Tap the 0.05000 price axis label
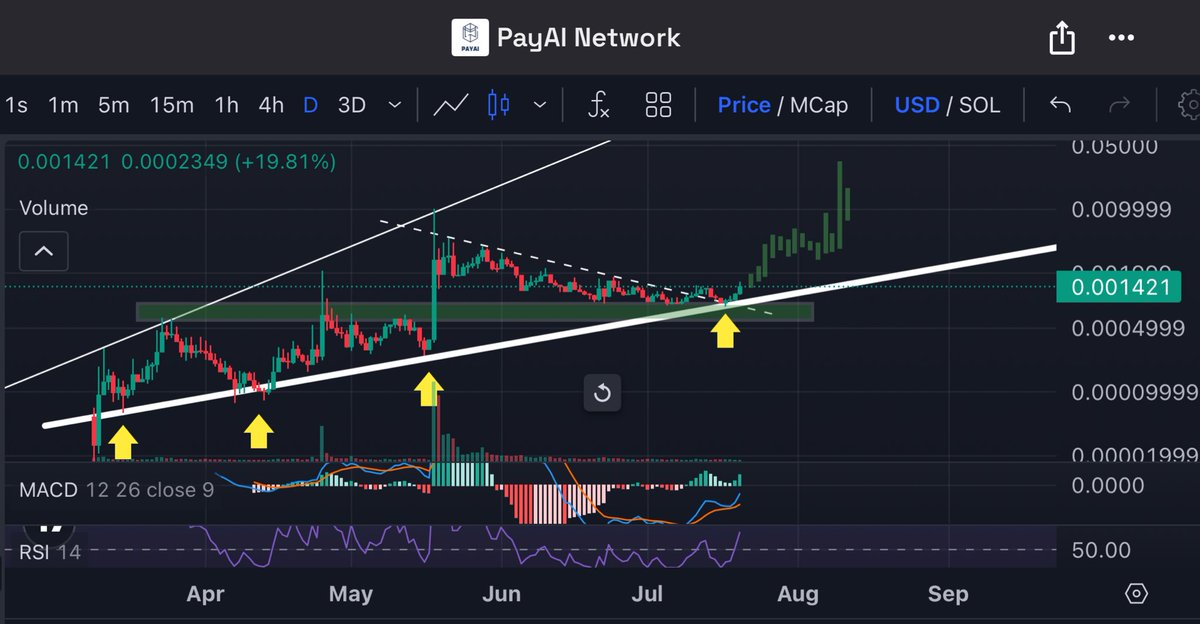Screen dimensions: 1200x624 click(x=1115, y=148)
